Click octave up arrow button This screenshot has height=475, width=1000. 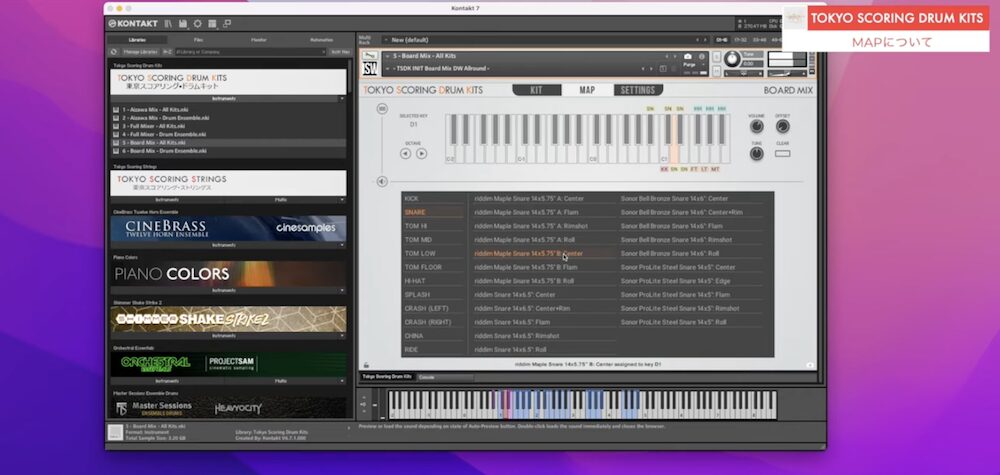coord(421,154)
